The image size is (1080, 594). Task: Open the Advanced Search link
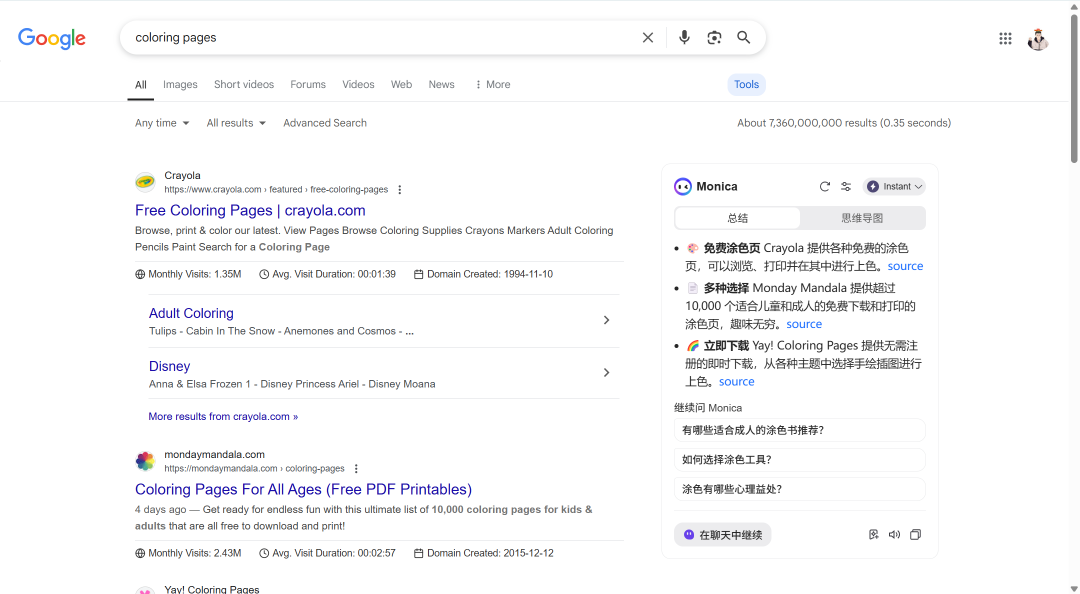coord(324,123)
